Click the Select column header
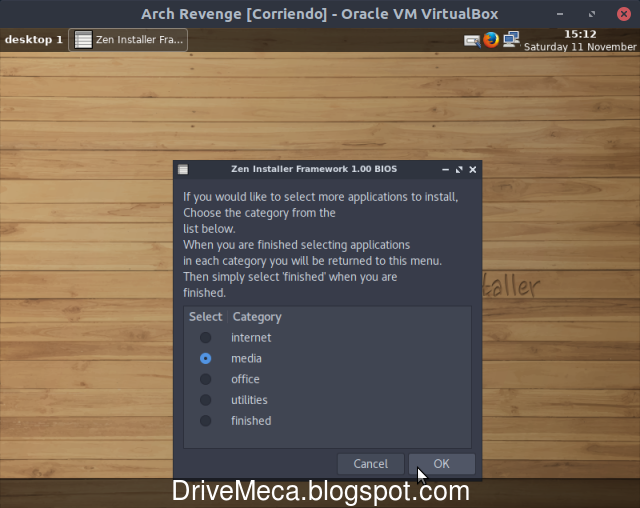Image resolution: width=640 pixels, height=508 pixels. (205, 317)
